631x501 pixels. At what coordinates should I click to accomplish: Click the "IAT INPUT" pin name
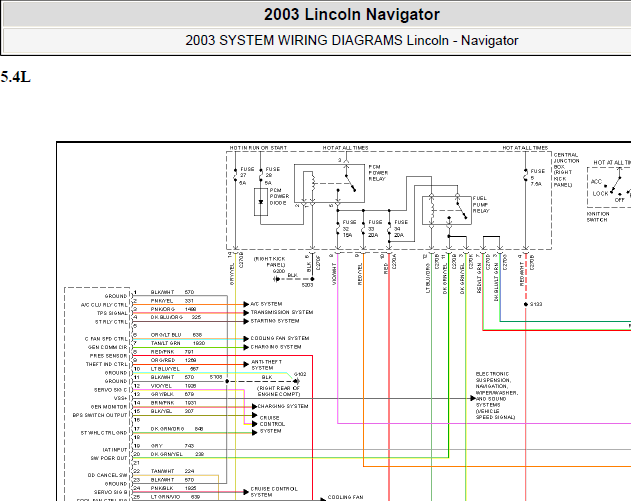pyautogui.click(x=115, y=450)
